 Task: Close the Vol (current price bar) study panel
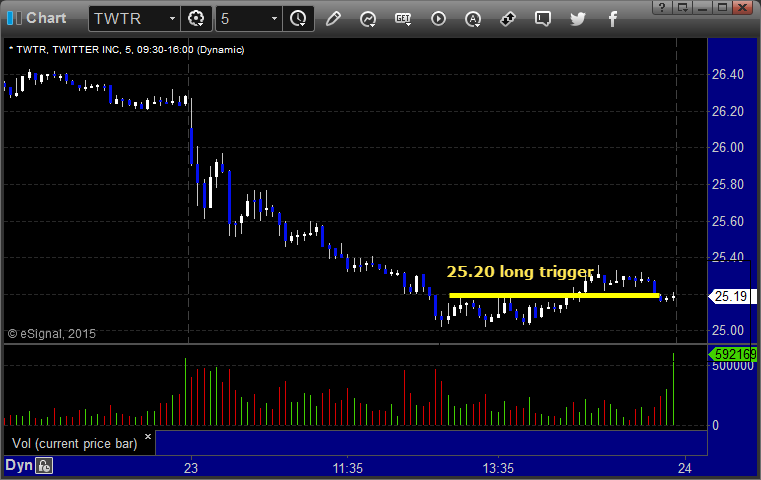[x=148, y=436]
